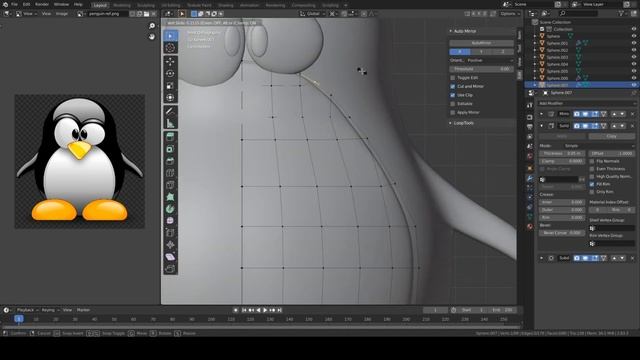This screenshot has width=640, height=360.
Task: Activate the Smooth vertices tool
Action: pyautogui.click(x=170, y=221)
